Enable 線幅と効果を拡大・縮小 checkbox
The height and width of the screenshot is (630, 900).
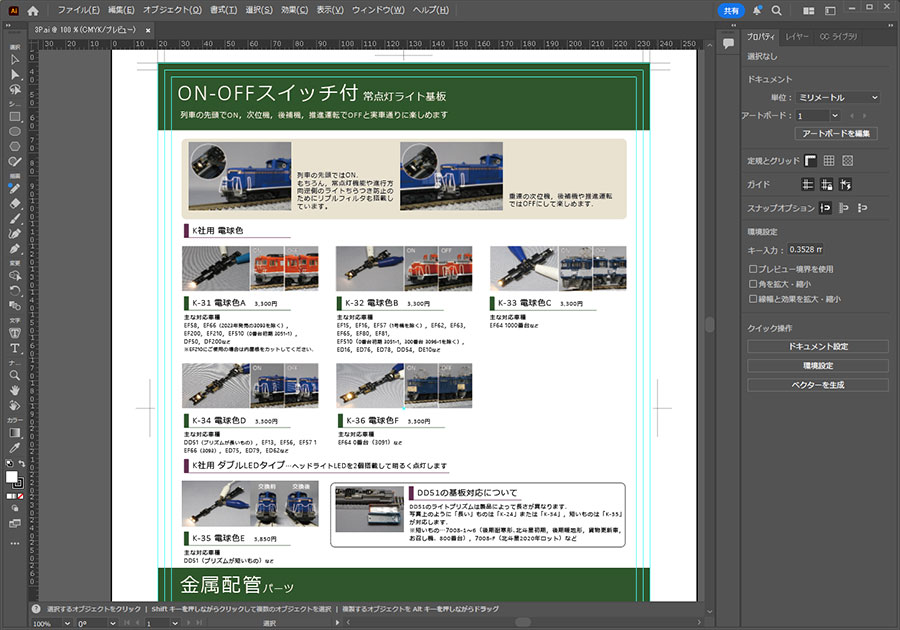(752, 298)
